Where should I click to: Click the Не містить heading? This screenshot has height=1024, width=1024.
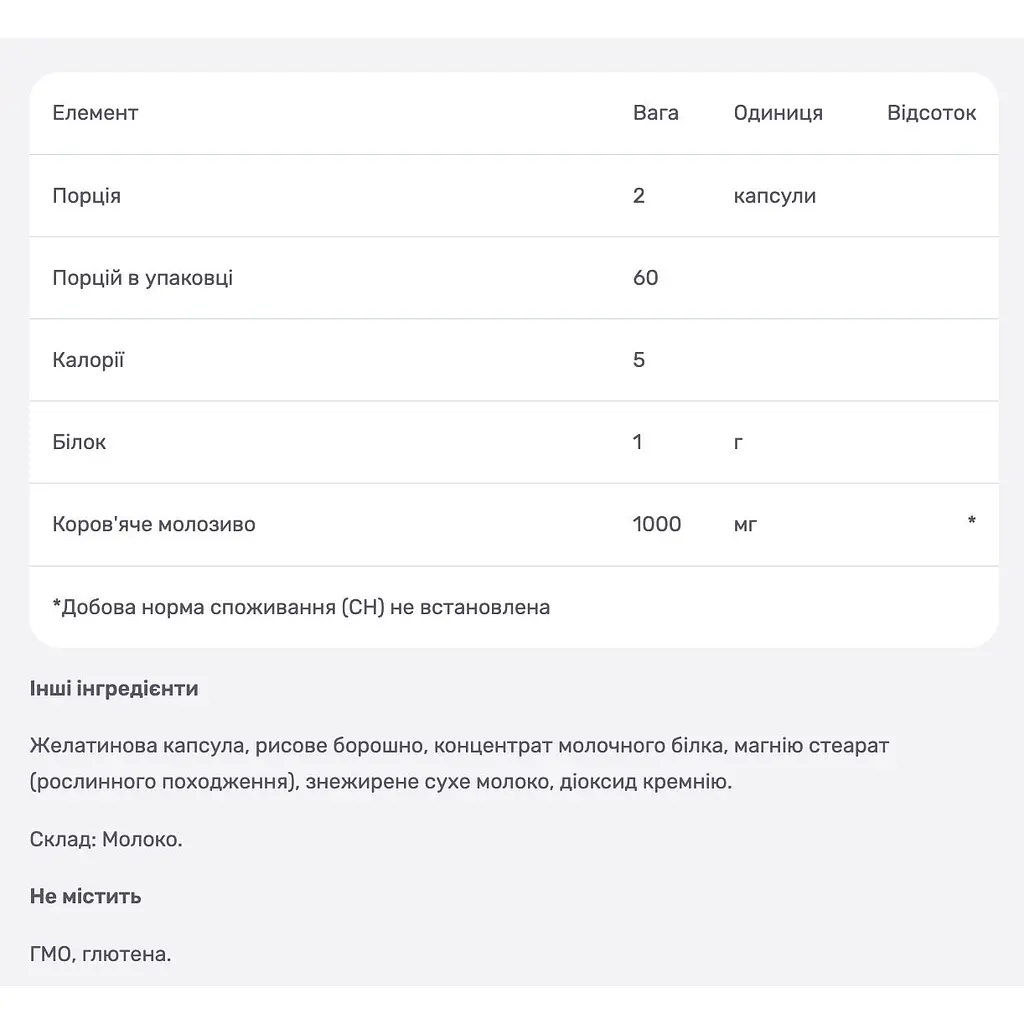(86, 897)
